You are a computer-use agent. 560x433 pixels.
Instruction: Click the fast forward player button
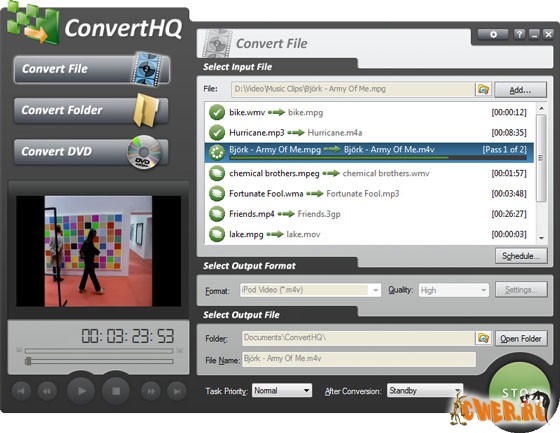pyautogui.click(x=151, y=391)
